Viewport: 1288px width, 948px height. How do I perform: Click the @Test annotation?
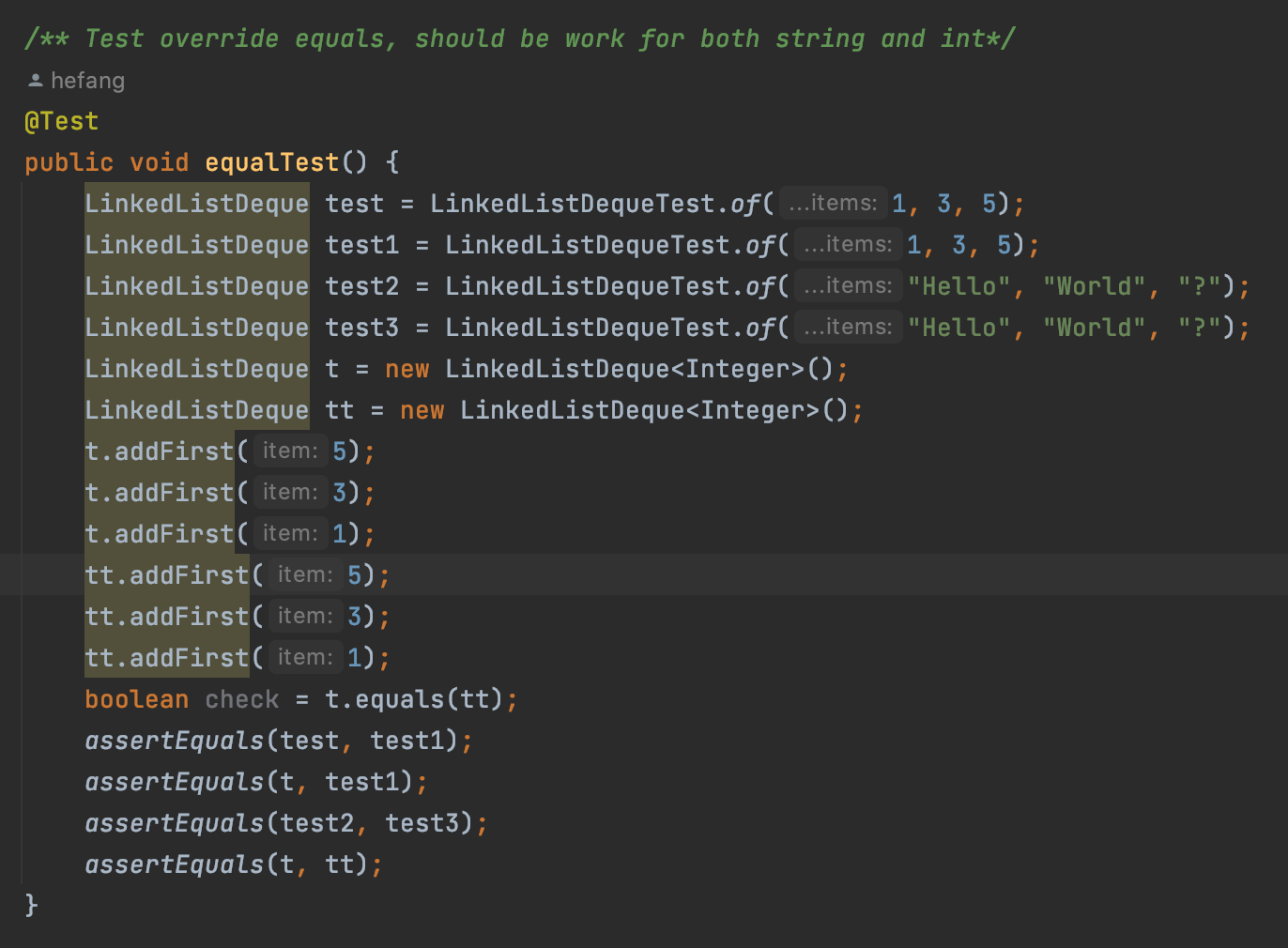pyautogui.click(x=61, y=121)
